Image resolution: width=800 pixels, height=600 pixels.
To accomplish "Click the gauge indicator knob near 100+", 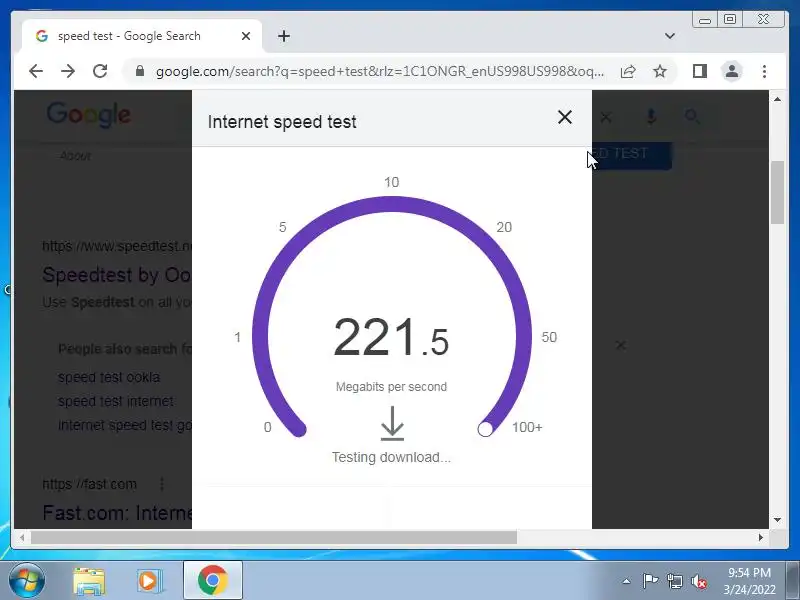I will (x=485, y=429).
